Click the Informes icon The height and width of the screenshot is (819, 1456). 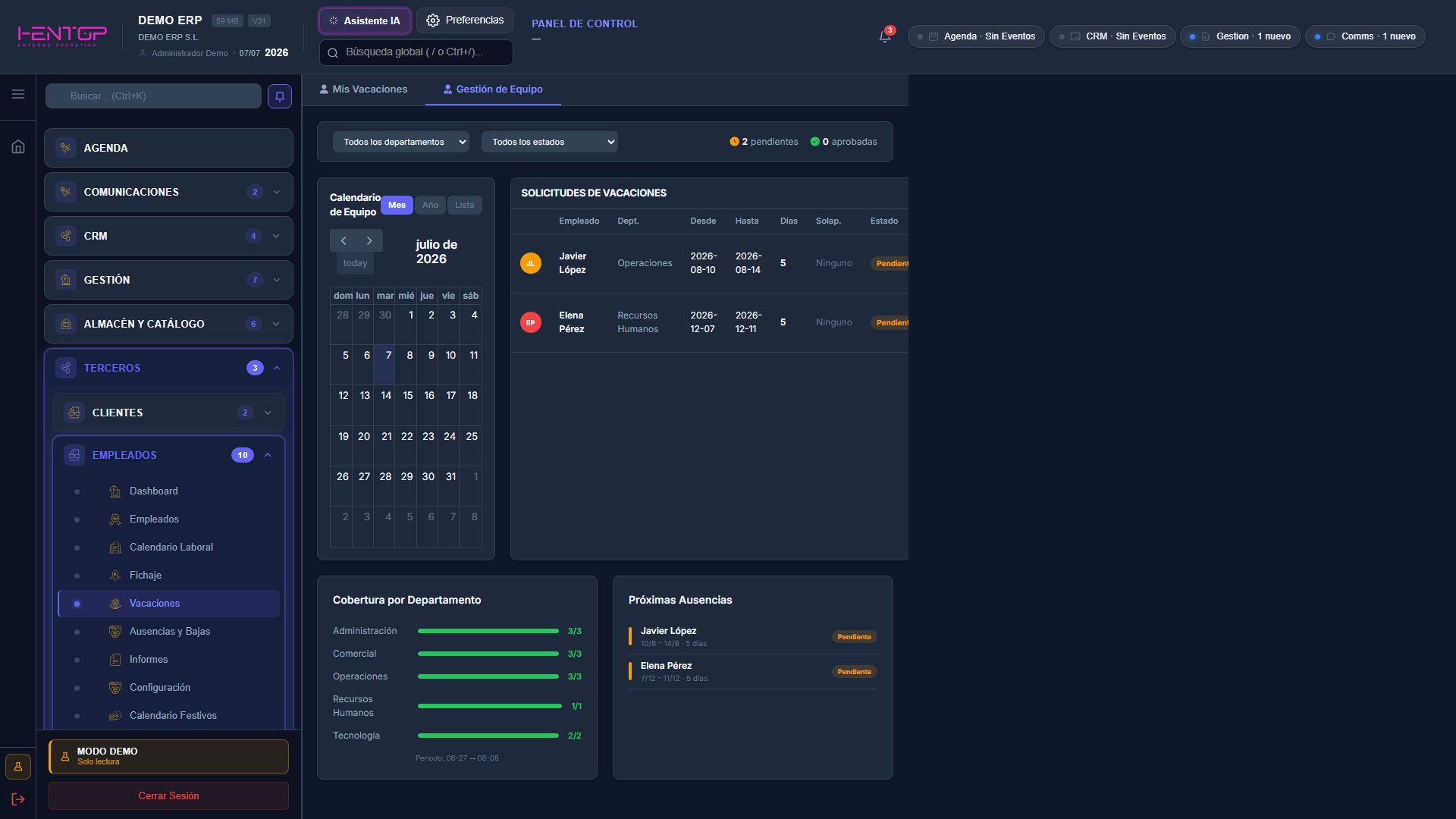click(115, 660)
